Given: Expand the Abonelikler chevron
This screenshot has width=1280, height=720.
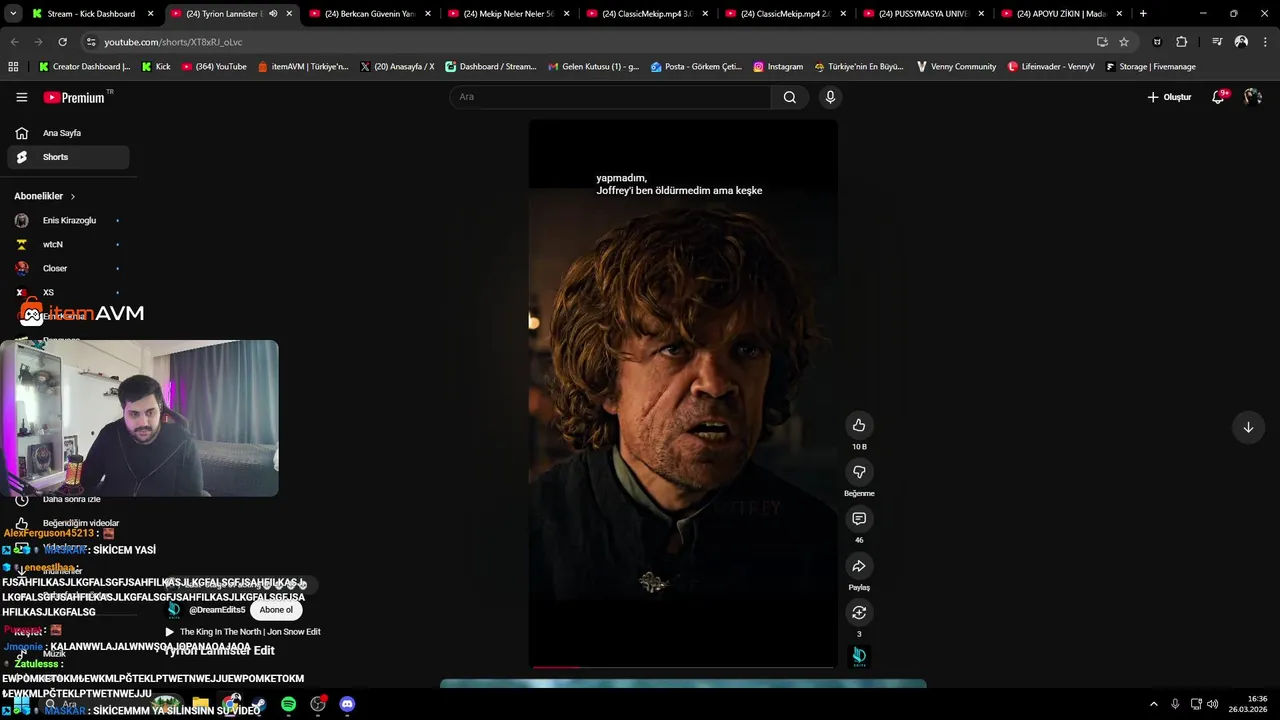Looking at the screenshot, I should coord(73,197).
